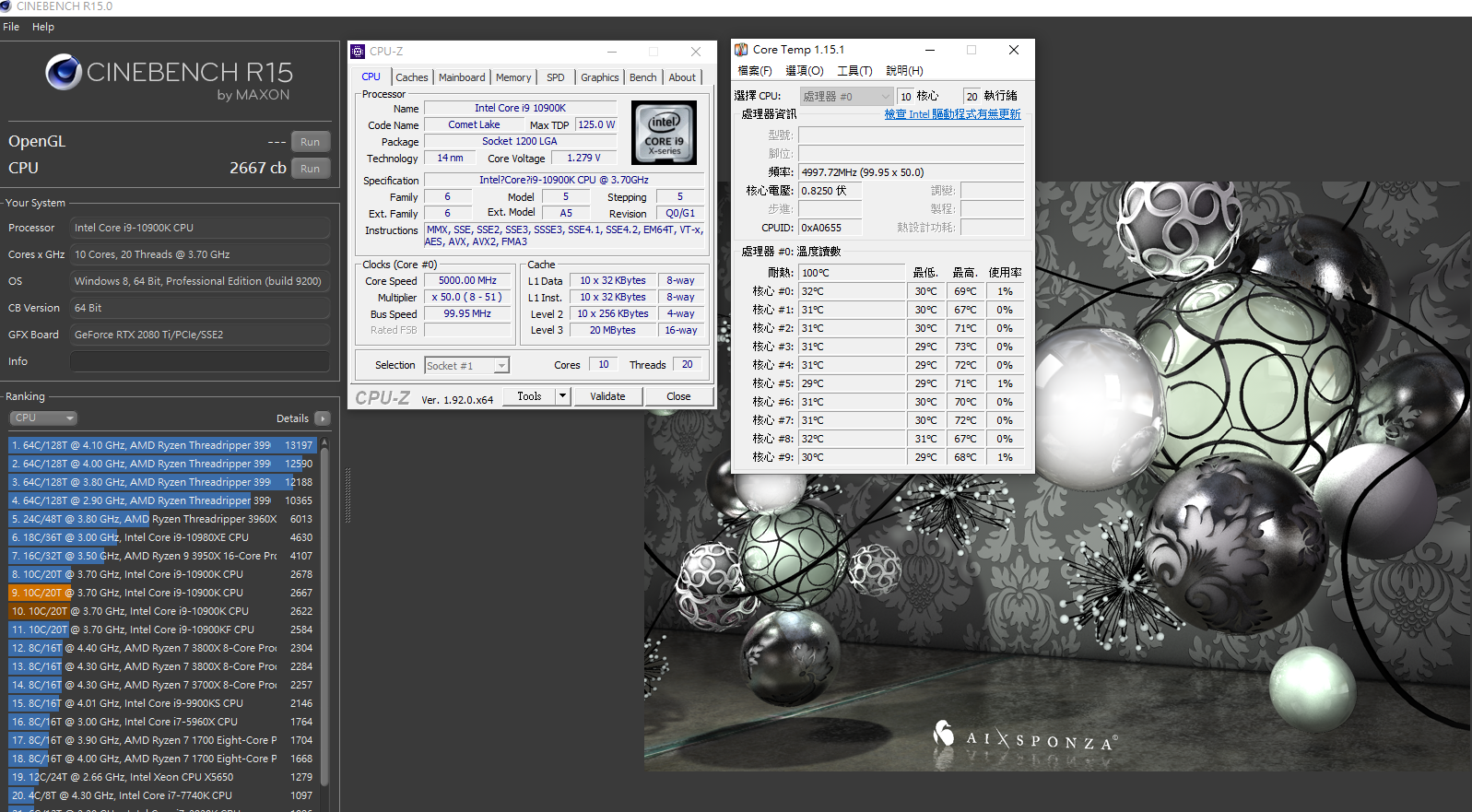Switch to the About tab in CPU-Z

point(683,77)
